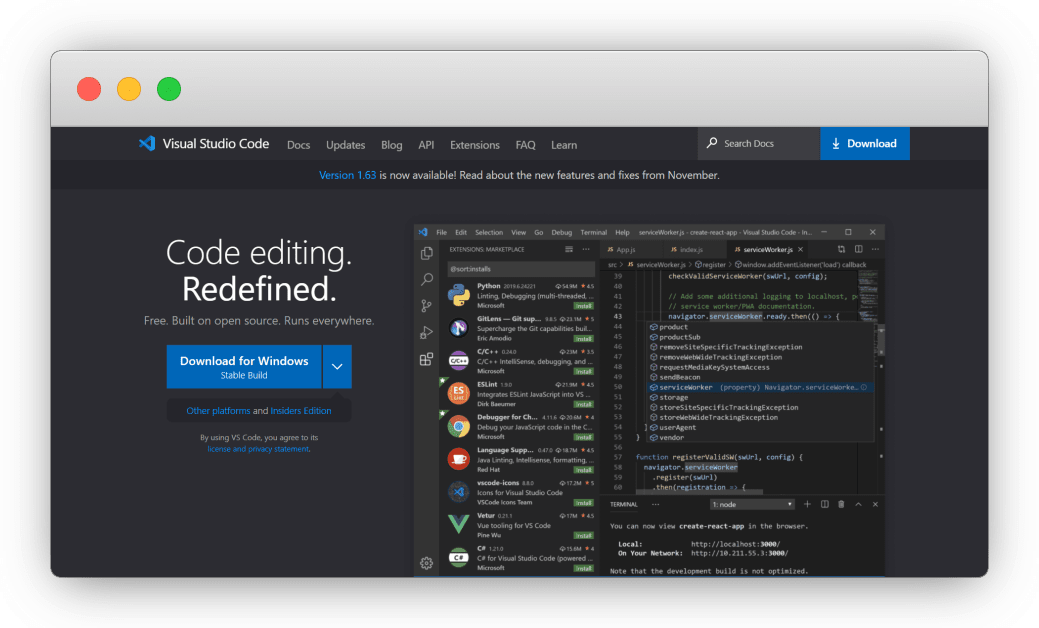Open the Docs page

point(298,144)
